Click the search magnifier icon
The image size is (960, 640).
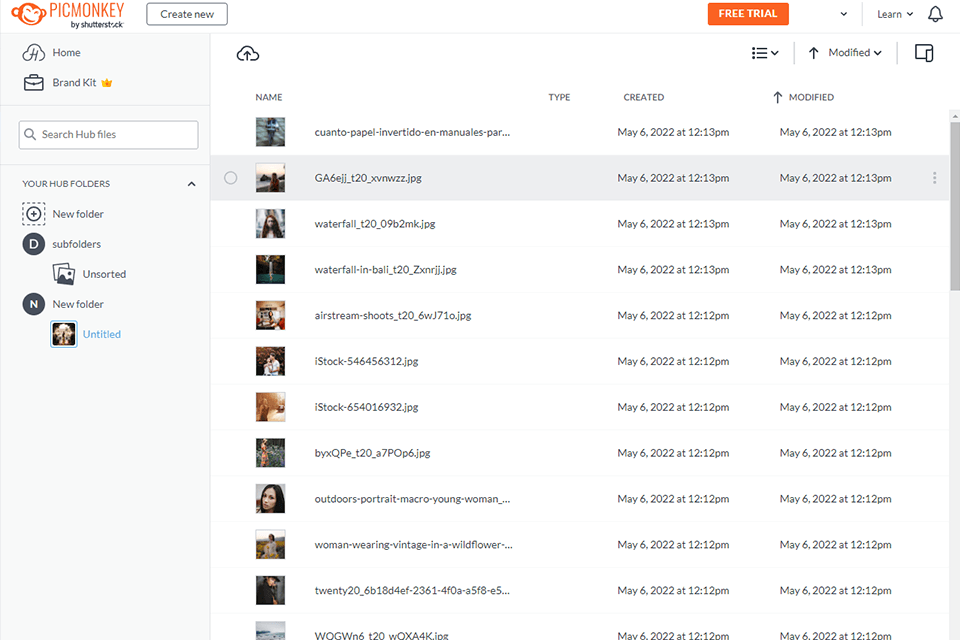(x=29, y=134)
